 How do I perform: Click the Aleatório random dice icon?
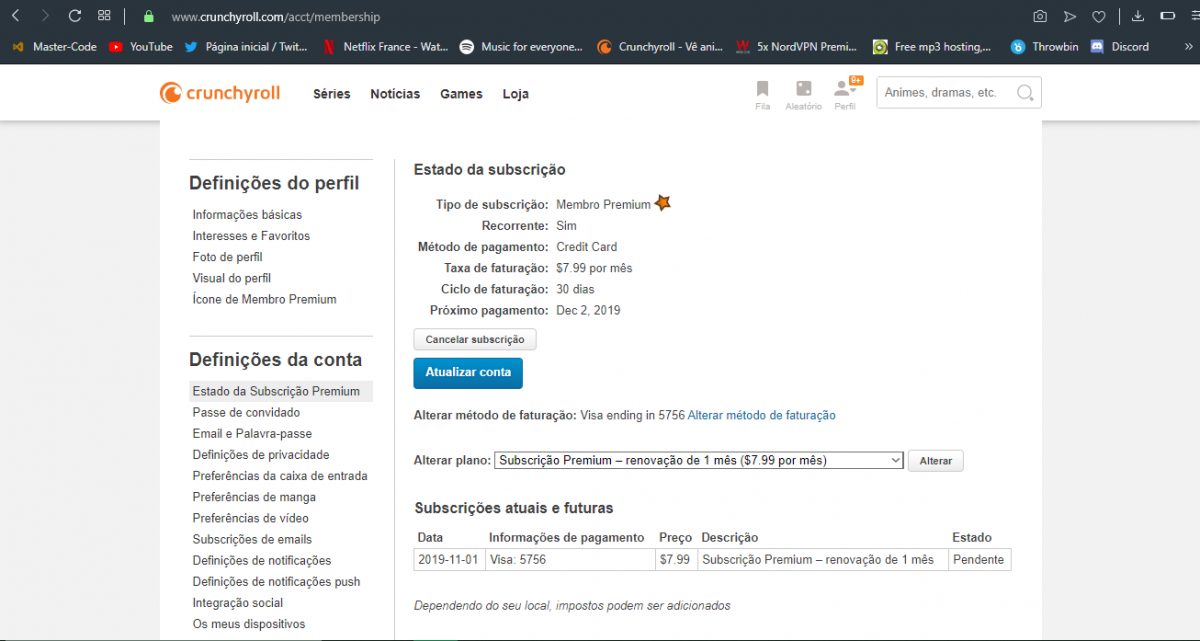tap(803, 89)
